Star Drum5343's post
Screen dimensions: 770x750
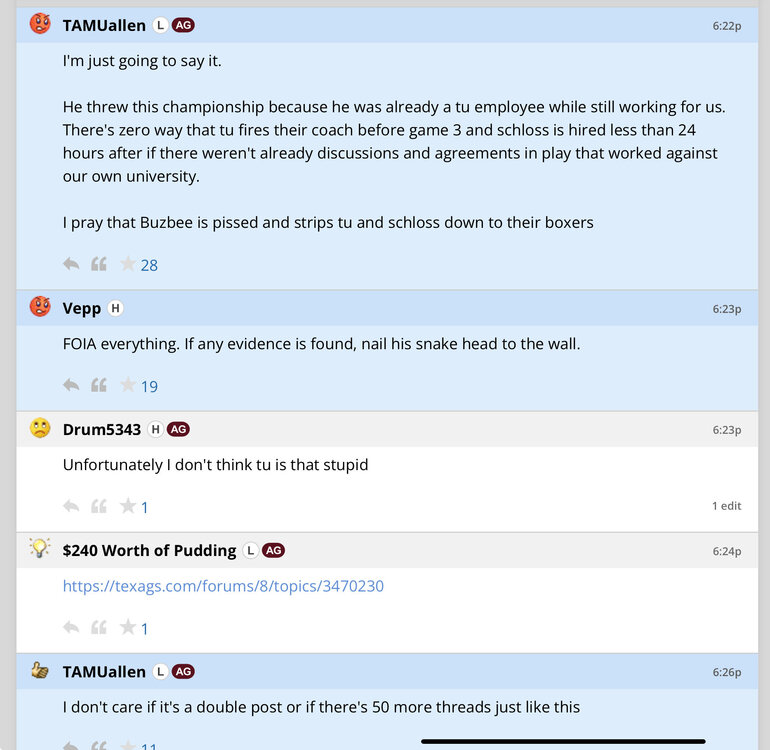tap(128, 507)
